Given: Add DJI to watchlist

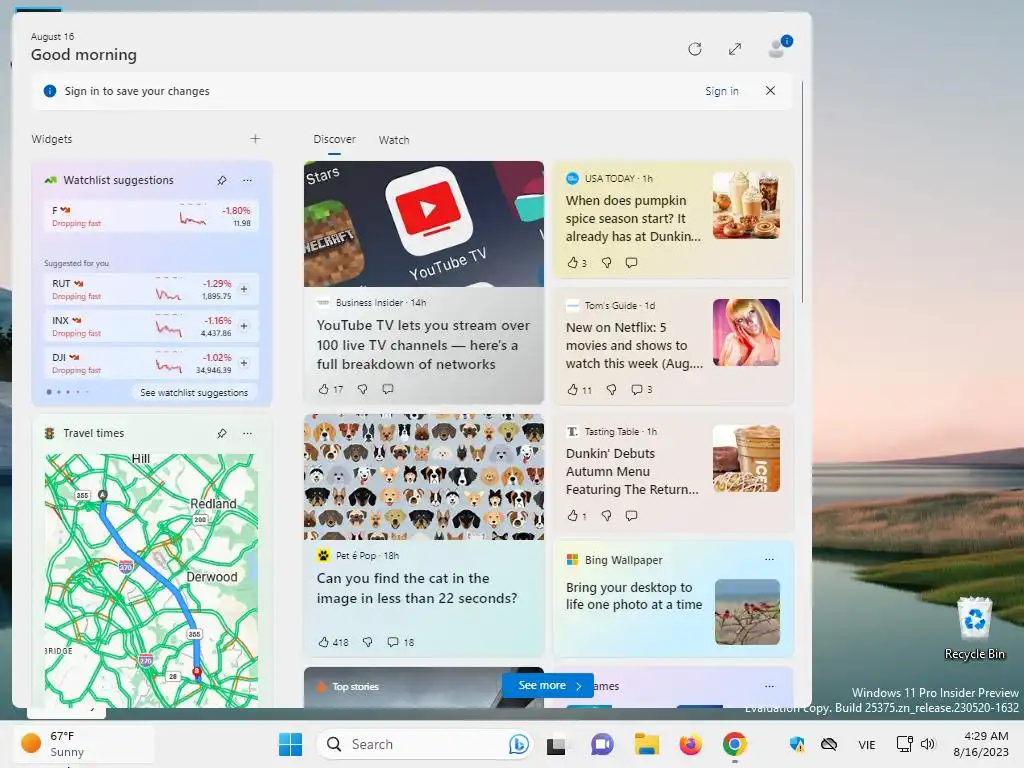Looking at the screenshot, I should pos(244,363).
